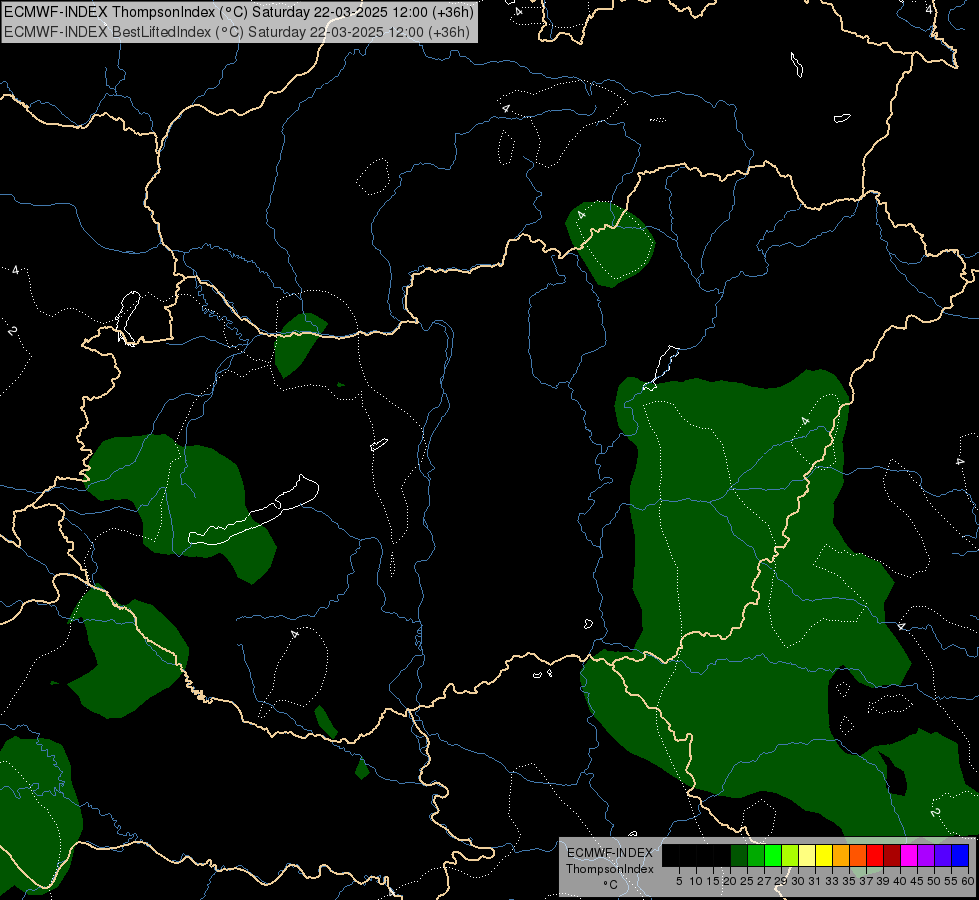Select the pure yellow 31-33 legend swatch
Viewport: 979px width, 900px height.
click(824, 855)
